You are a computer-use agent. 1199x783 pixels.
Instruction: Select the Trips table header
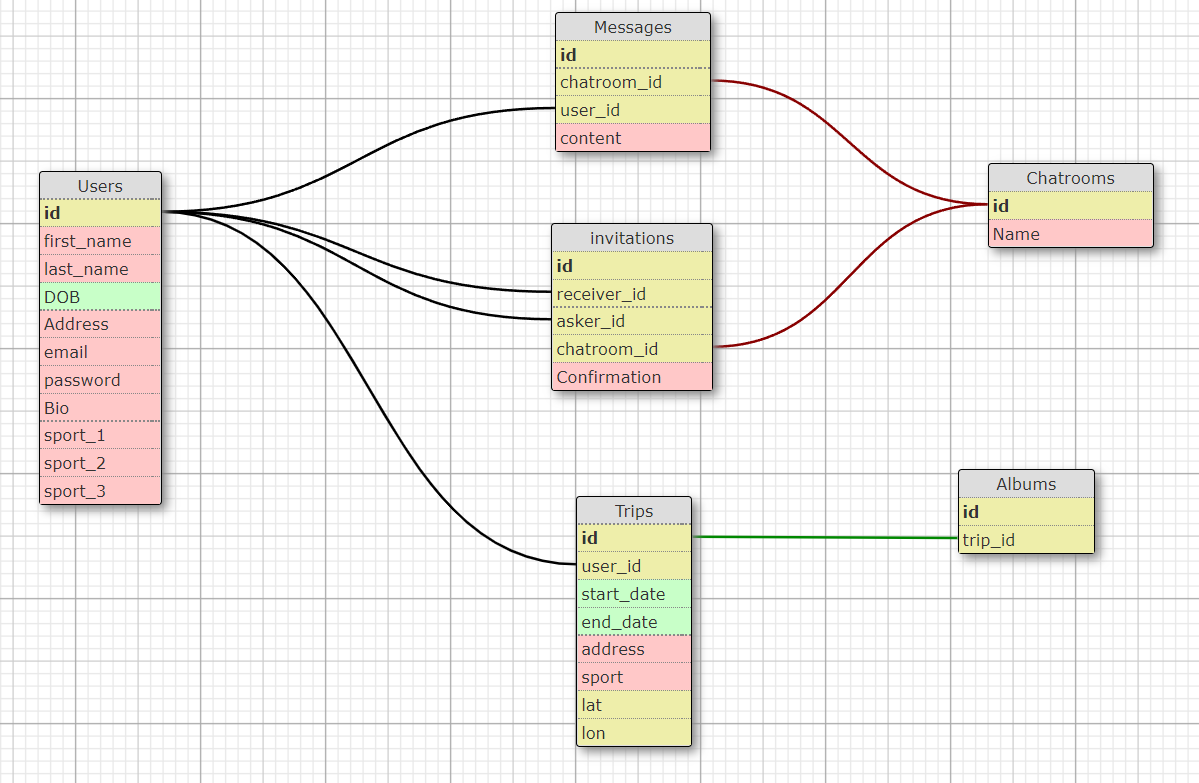[633, 511]
